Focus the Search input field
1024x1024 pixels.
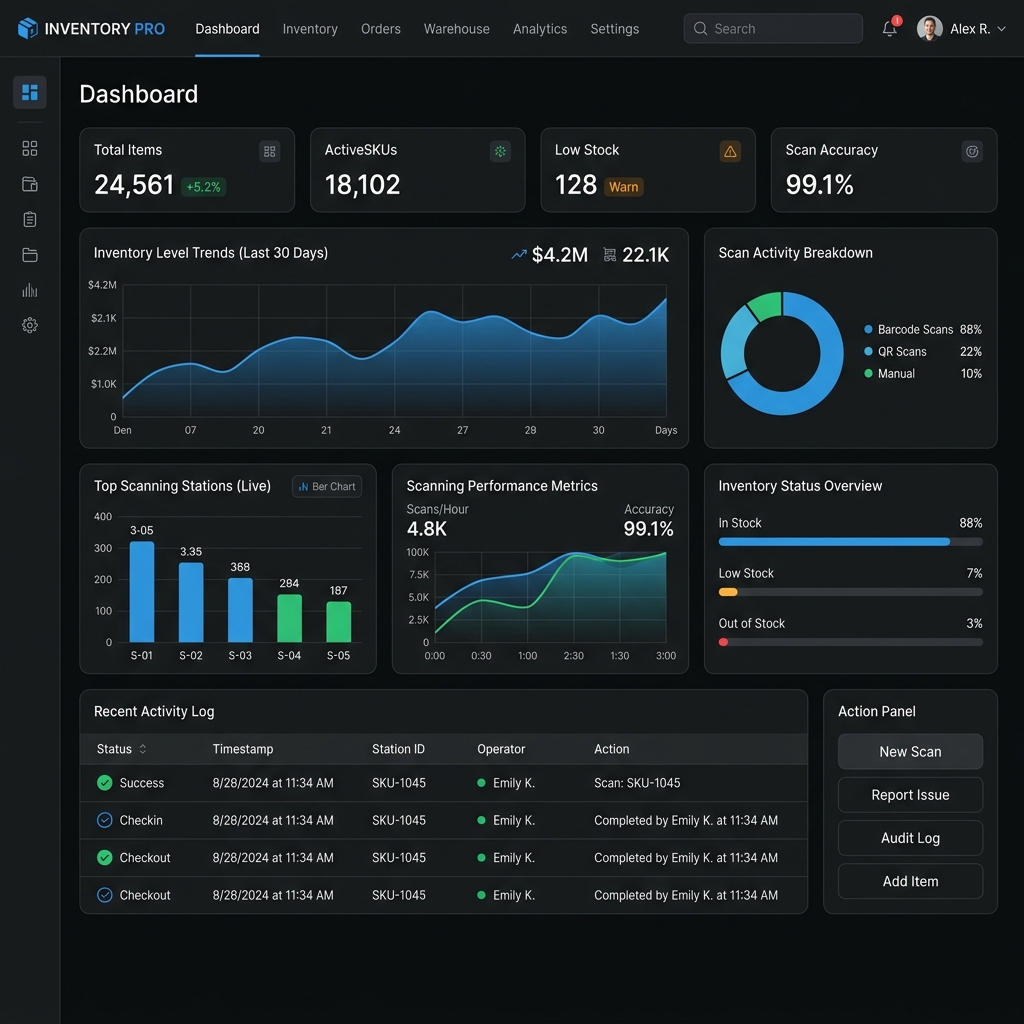coord(773,29)
